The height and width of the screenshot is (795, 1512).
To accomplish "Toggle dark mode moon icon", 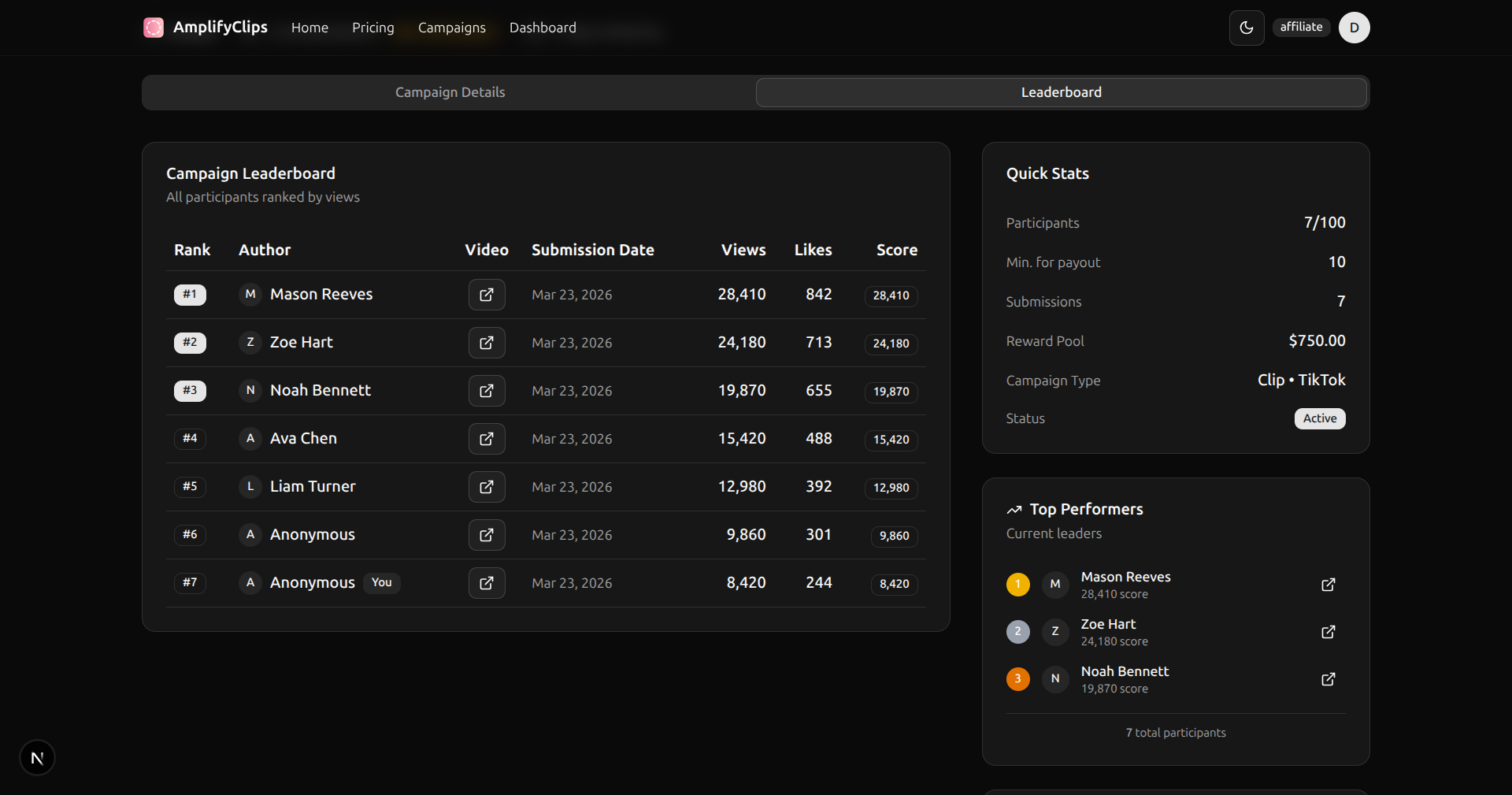I will click(1247, 28).
